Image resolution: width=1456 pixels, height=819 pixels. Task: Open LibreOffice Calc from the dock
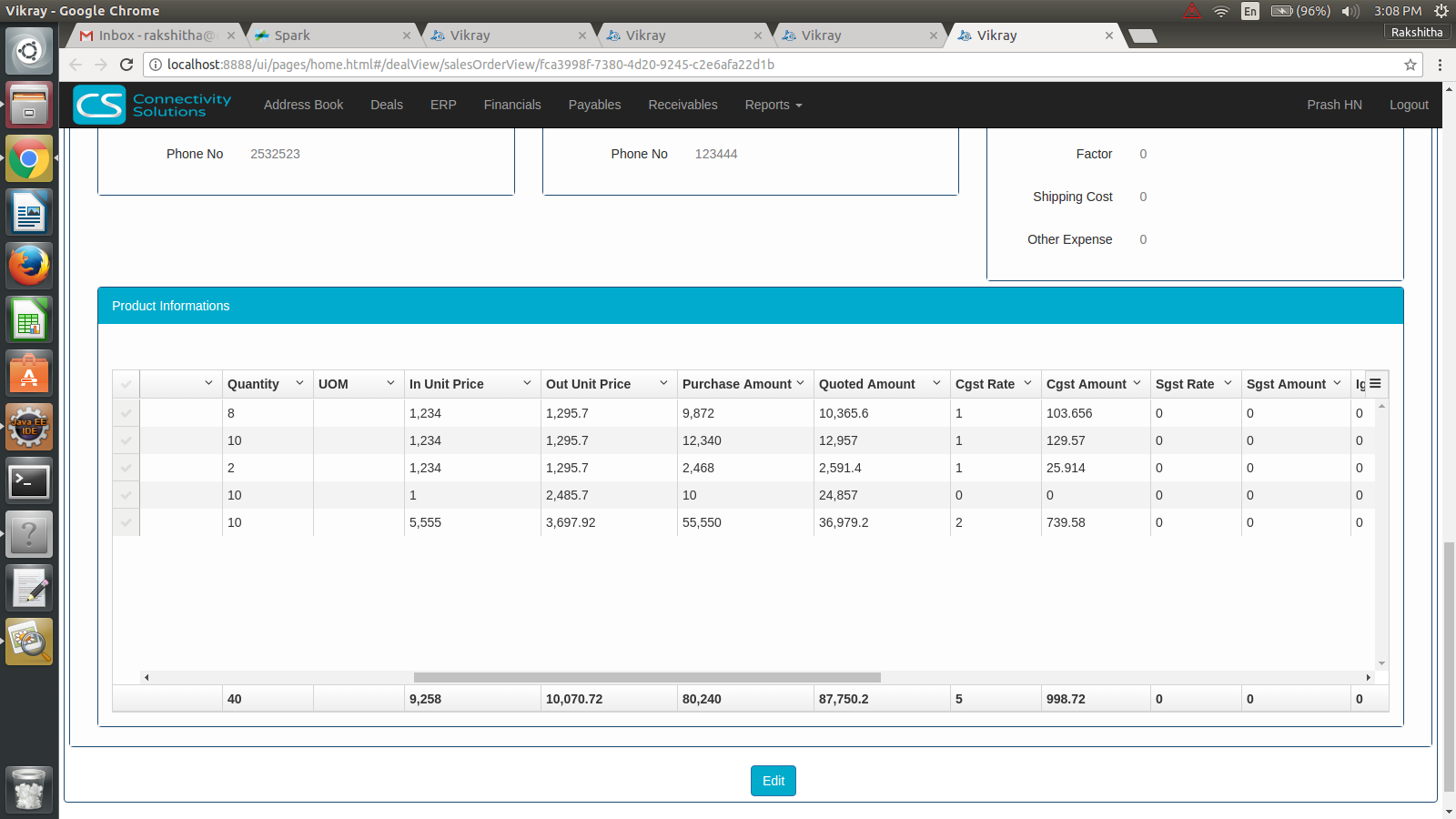(29, 320)
